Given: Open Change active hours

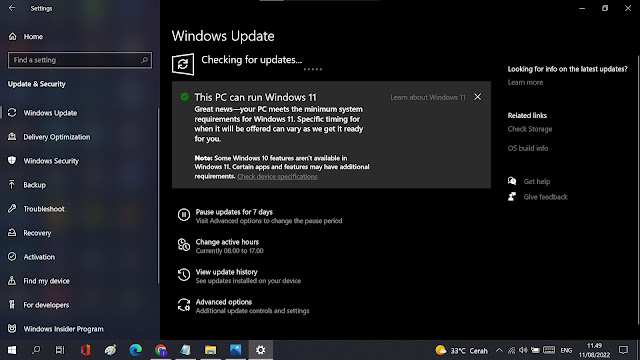Looking at the screenshot, I should (x=227, y=242).
